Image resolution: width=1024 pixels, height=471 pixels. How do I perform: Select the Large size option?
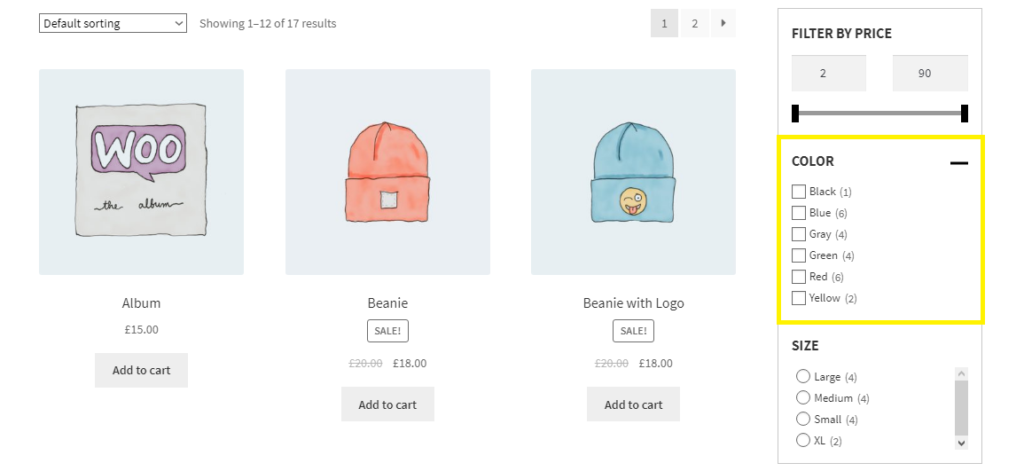click(x=803, y=377)
